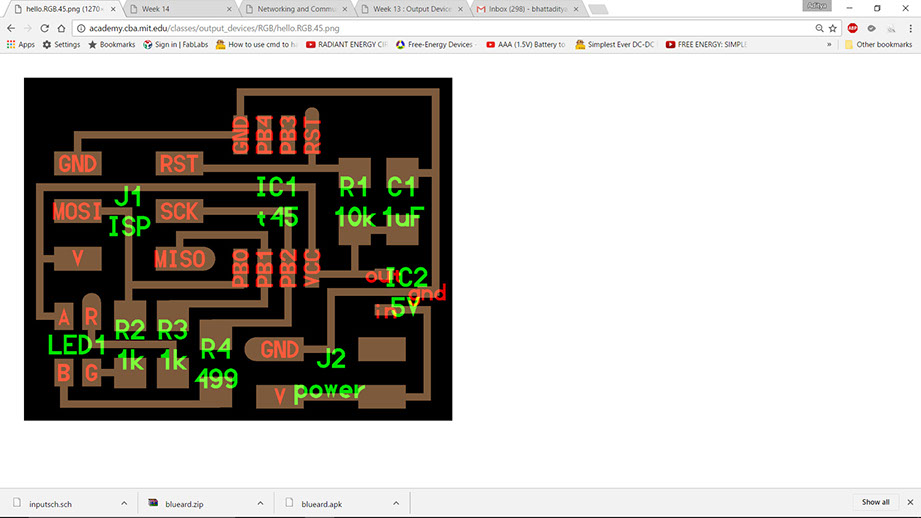The height and width of the screenshot is (518, 921).
Task: Open the Other bookmarks folder
Action: 878,45
